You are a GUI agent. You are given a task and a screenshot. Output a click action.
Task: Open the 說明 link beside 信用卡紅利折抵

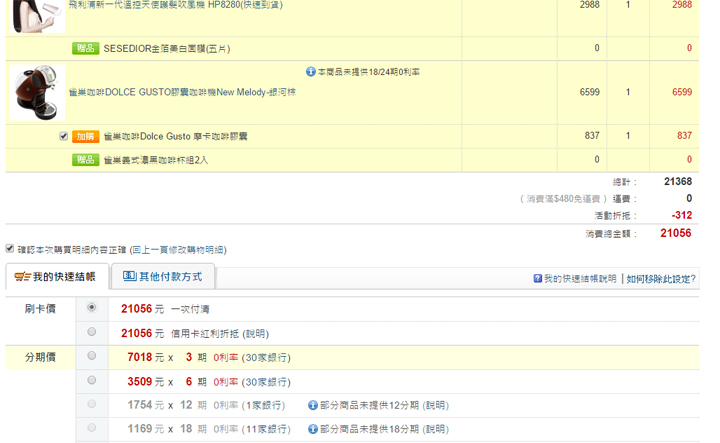click(256, 334)
